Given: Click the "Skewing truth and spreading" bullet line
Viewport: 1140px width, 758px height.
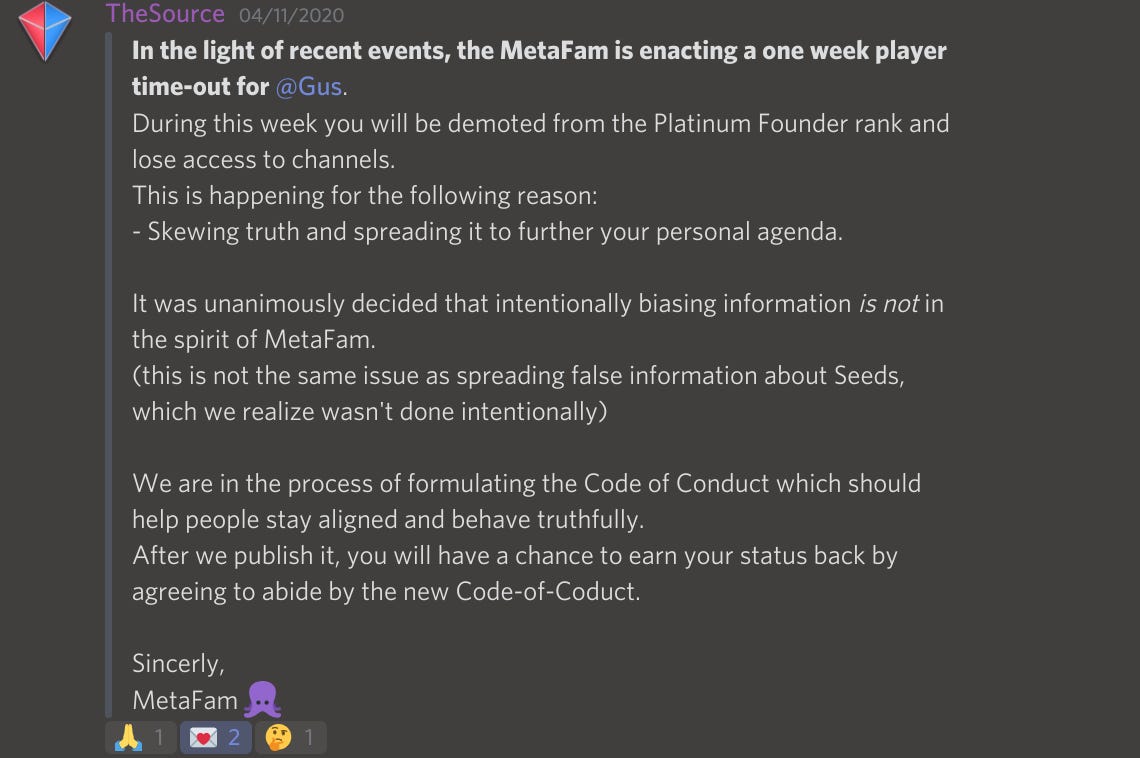Looking at the screenshot, I should [x=487, y=231].
